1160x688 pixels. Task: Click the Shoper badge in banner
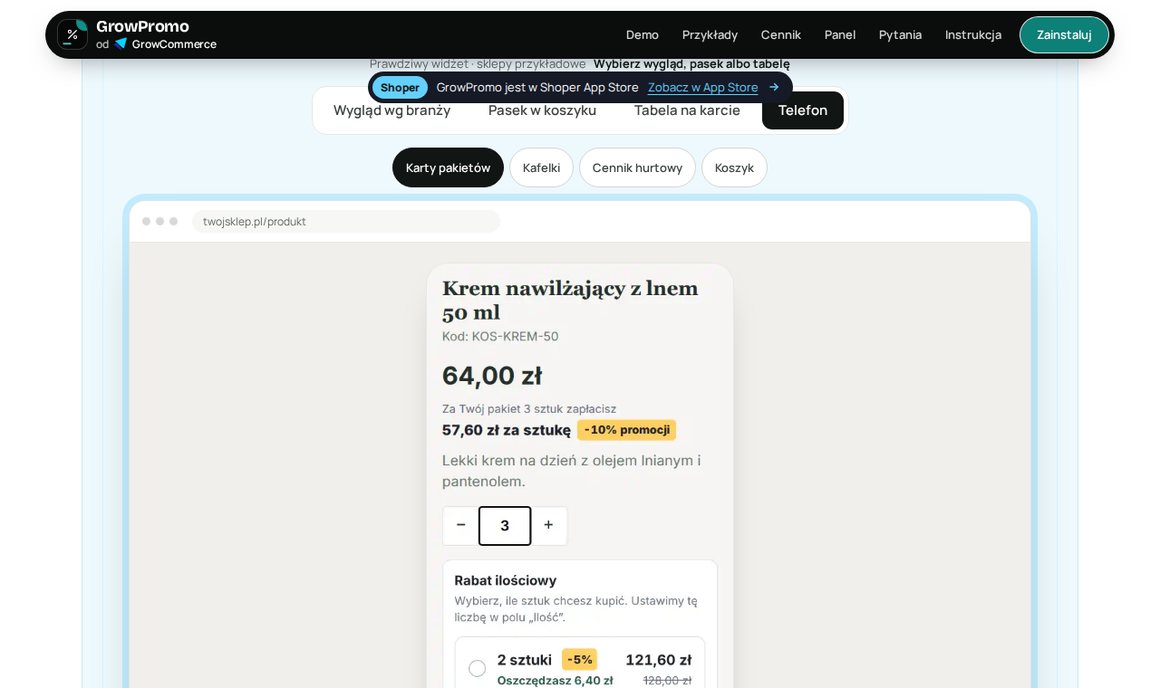(x=399, y=87)
